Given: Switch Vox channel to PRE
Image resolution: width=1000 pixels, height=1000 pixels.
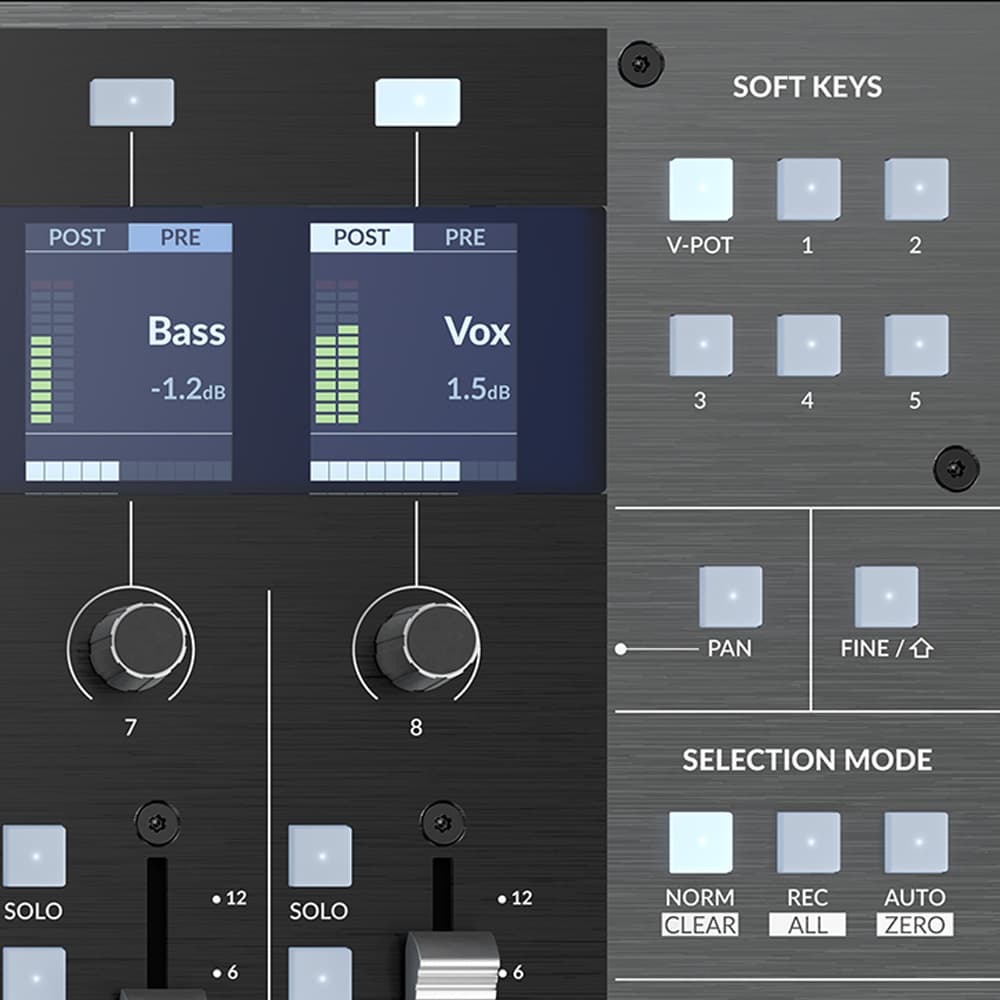Looking at the screenshot, I should tap(466, 237).
